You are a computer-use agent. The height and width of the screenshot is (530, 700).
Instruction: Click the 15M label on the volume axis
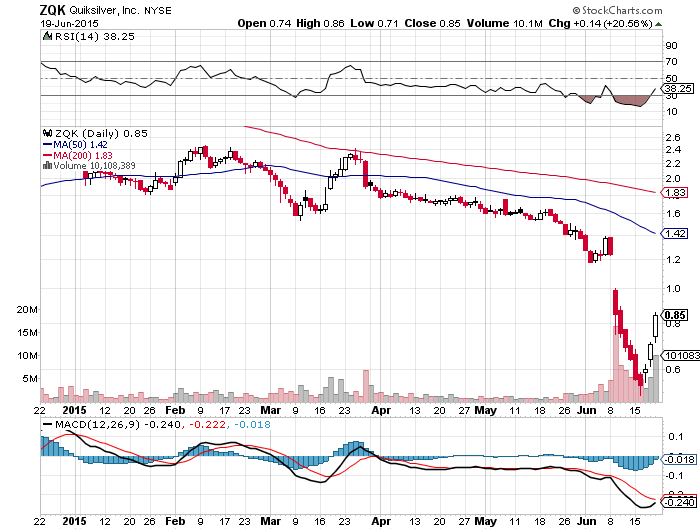pyautogui.click(x=27, y=333)
